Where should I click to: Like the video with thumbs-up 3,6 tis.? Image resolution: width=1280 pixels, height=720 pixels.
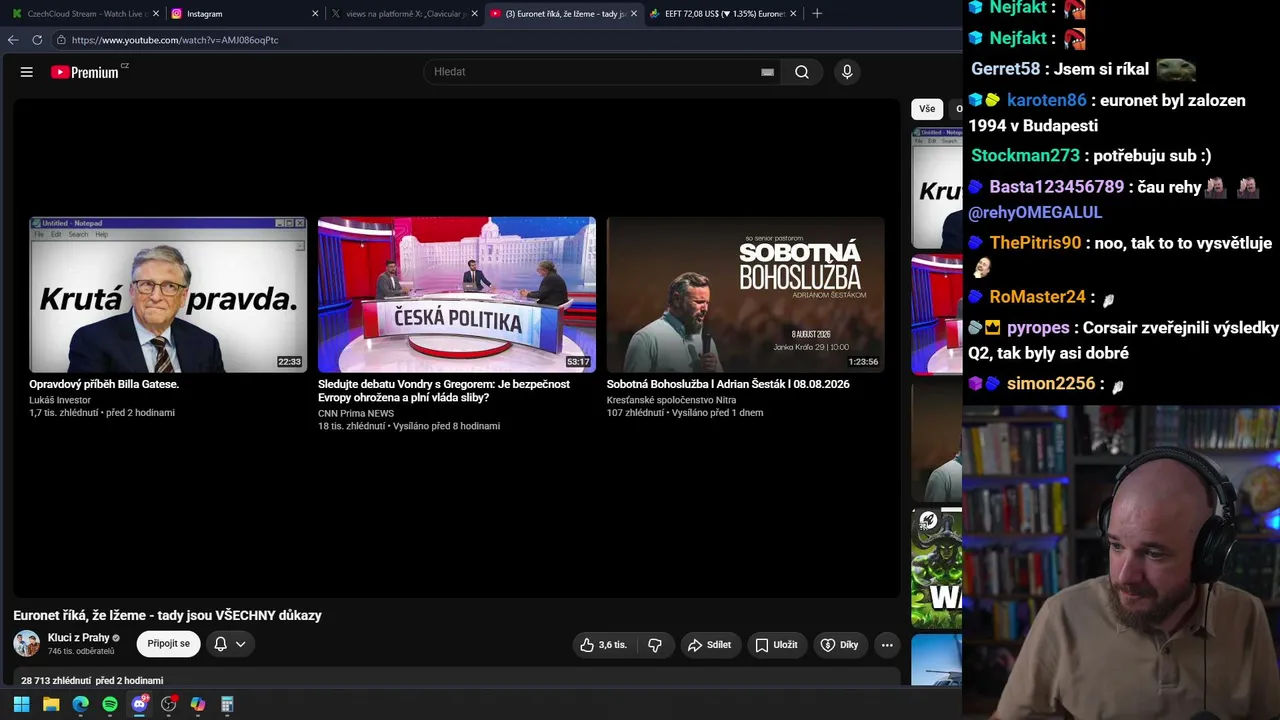603,645
